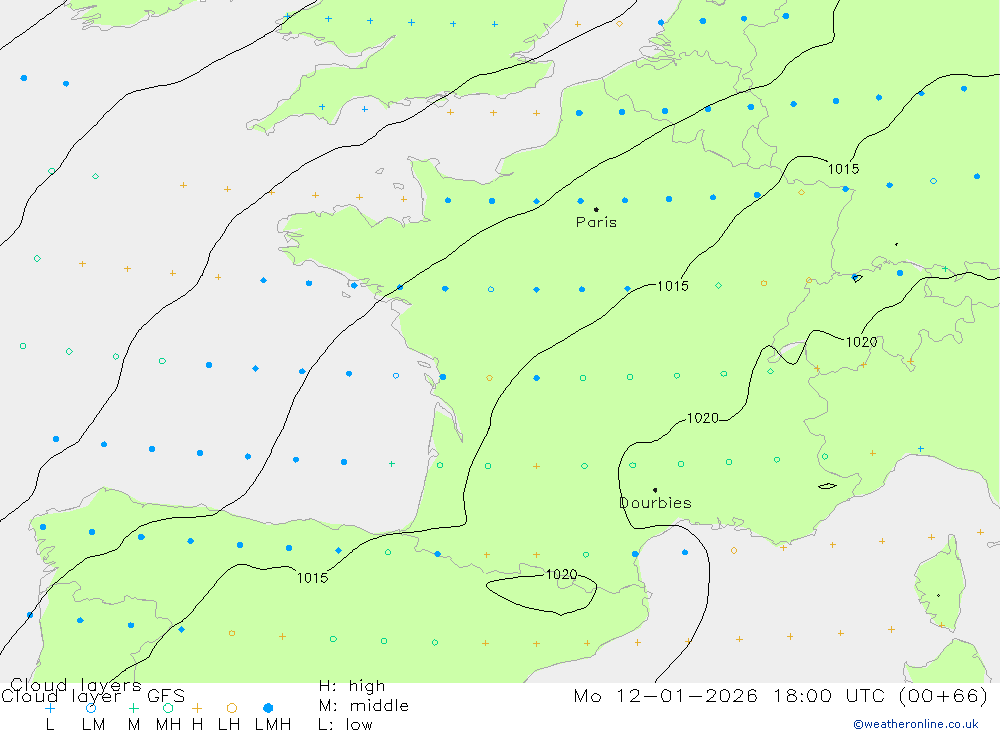Screen dimensions: 1000x733
Task: Click the green plus legend symbol for M
Action: tap(133, 708)
